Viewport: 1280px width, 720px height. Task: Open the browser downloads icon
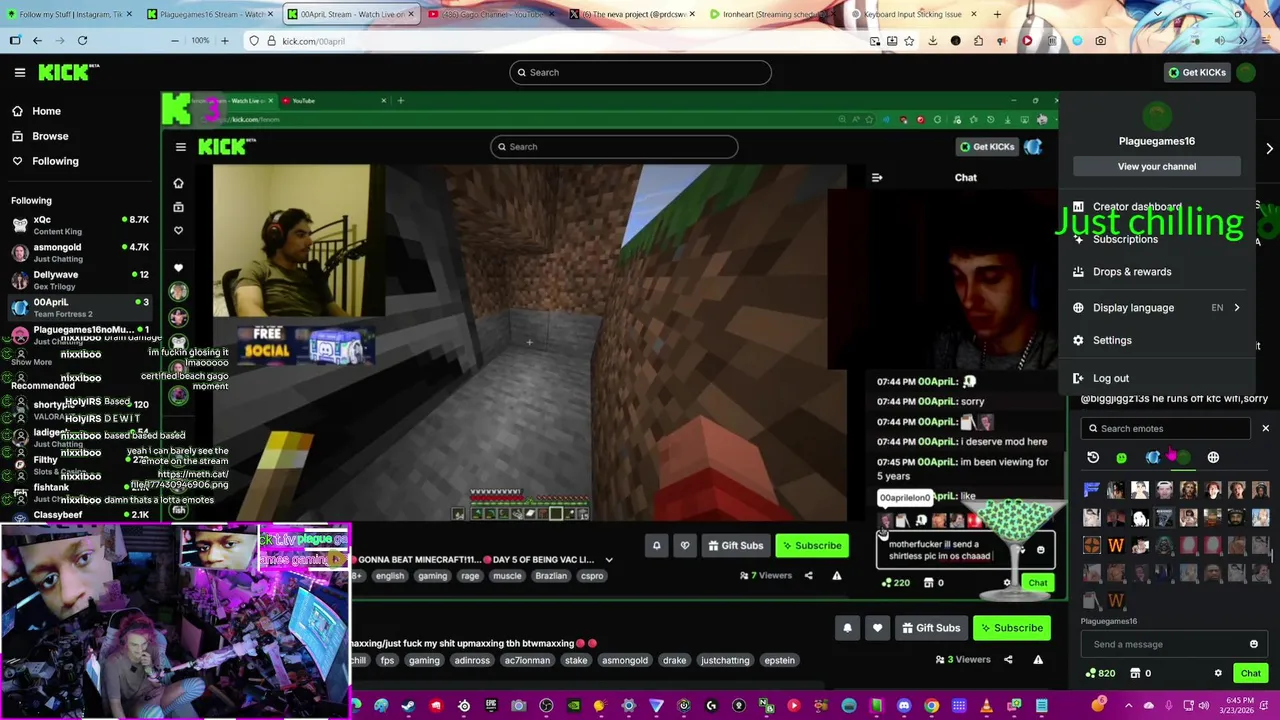(x=932, y=41)
